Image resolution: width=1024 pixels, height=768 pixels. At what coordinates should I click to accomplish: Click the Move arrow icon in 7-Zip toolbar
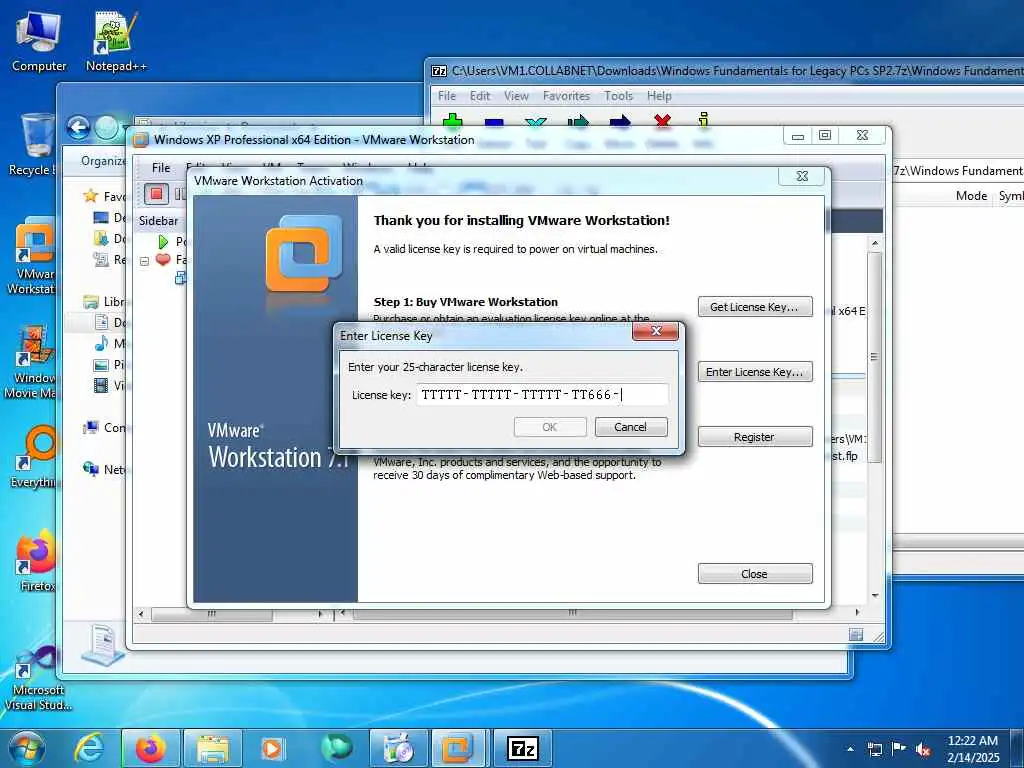click(620, 121)
